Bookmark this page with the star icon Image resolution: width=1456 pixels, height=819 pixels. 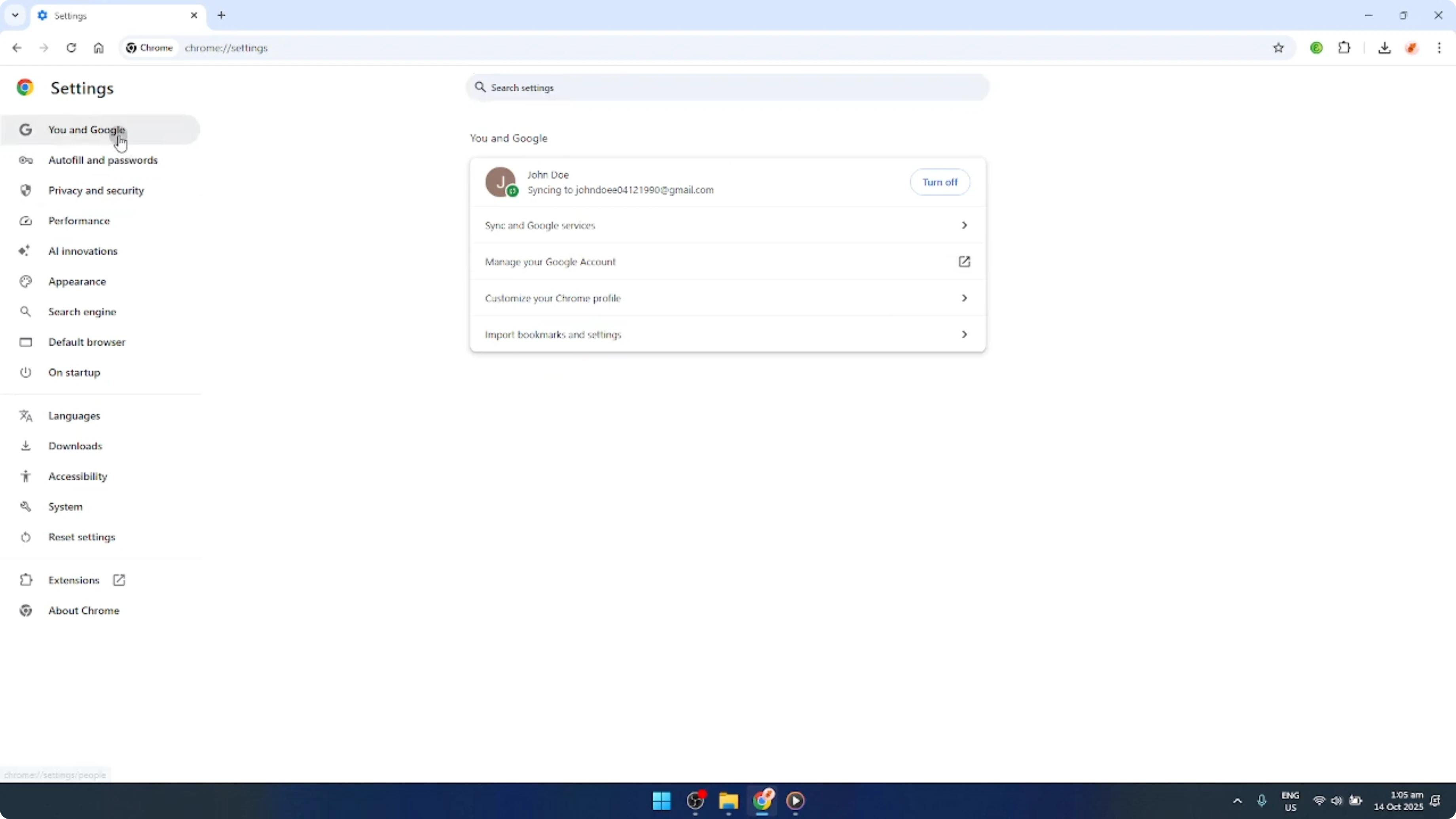click(x=1279, y=48)
